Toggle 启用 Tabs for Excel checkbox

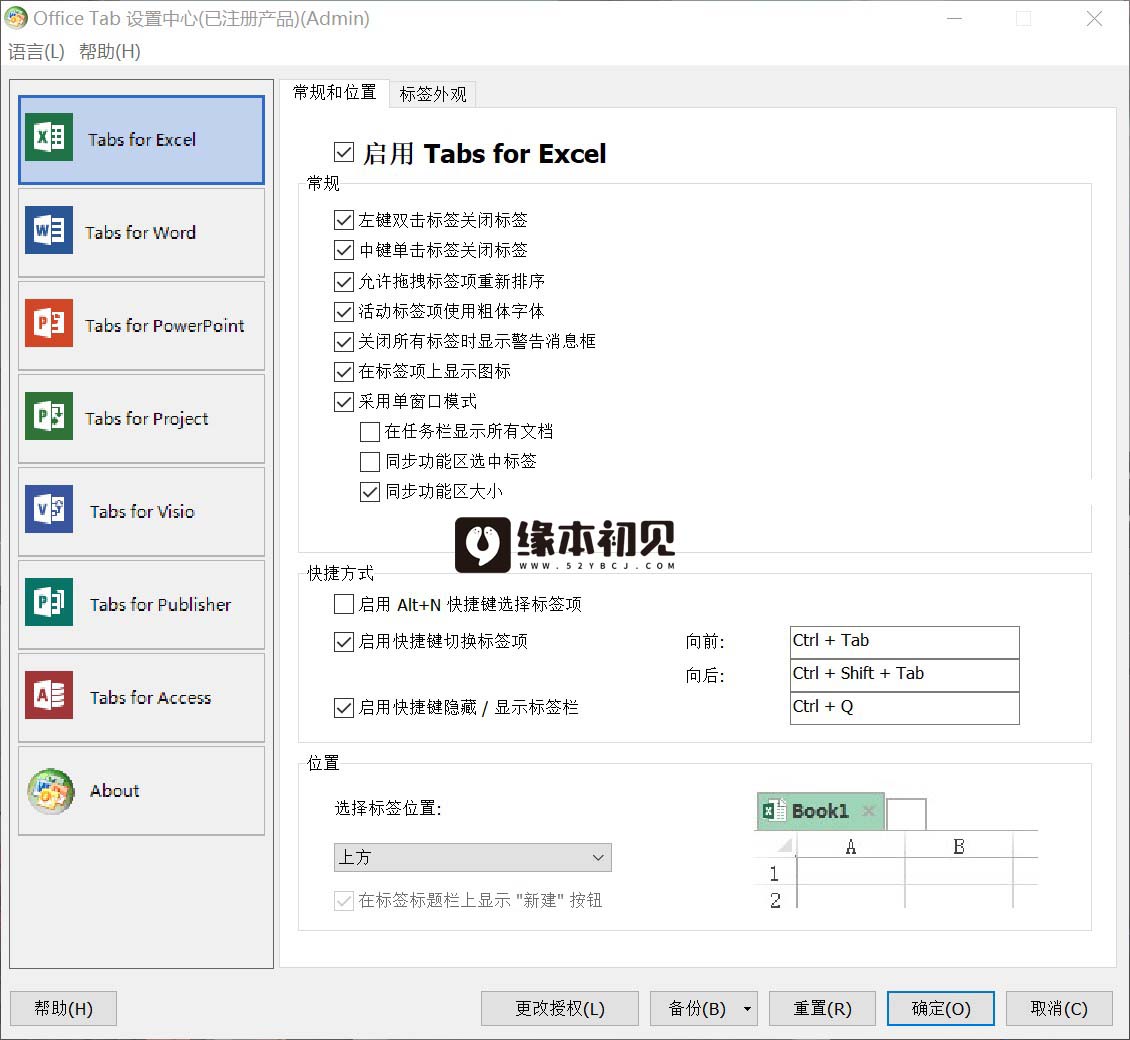point(344,152)
